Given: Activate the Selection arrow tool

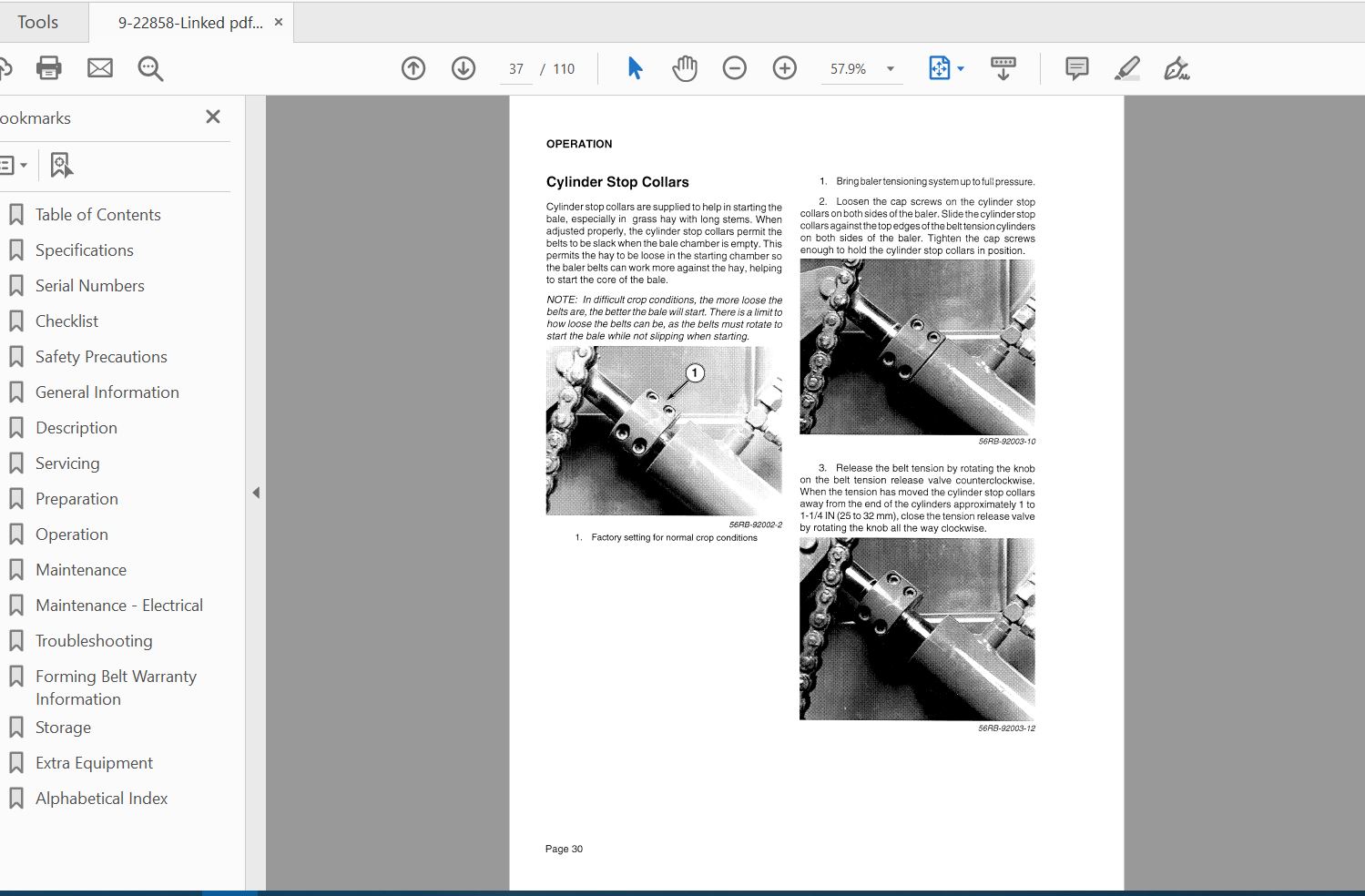Looking at the screenshot, I should 635,68.
